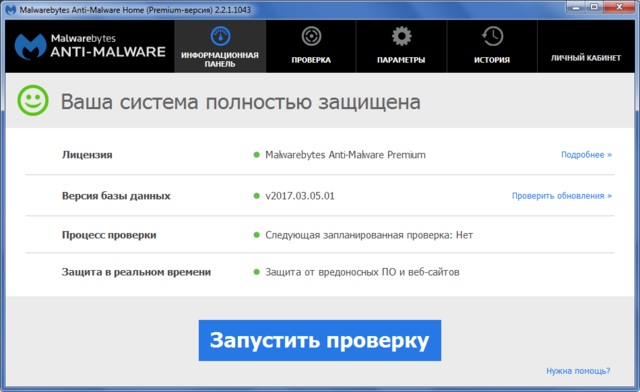Click the Версия базы данных label
The height and width of the screenshot is (392, 640).
tap(116, 196)
